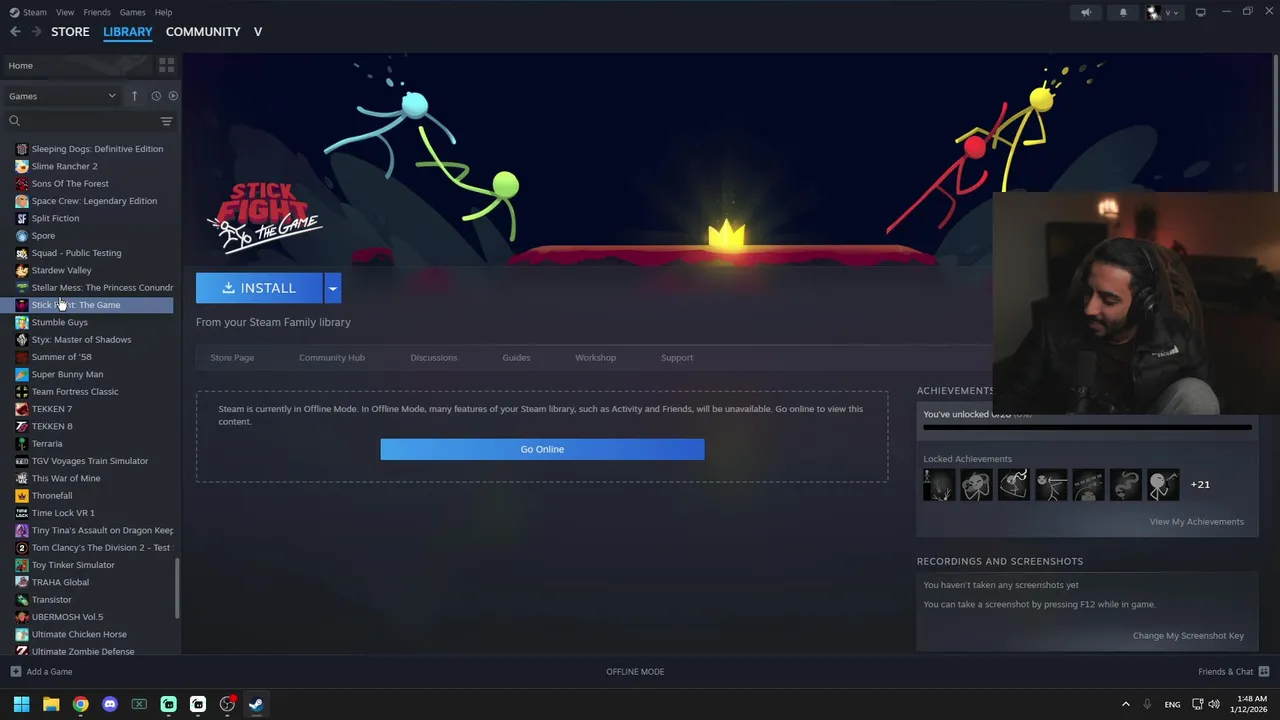Click the library search magnifier icon

point(14,121)
